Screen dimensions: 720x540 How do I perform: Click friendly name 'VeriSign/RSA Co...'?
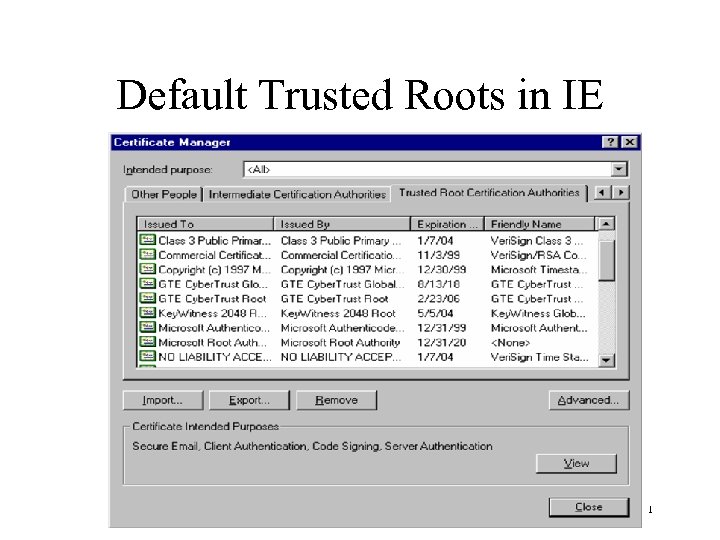(x=538, y=255)
